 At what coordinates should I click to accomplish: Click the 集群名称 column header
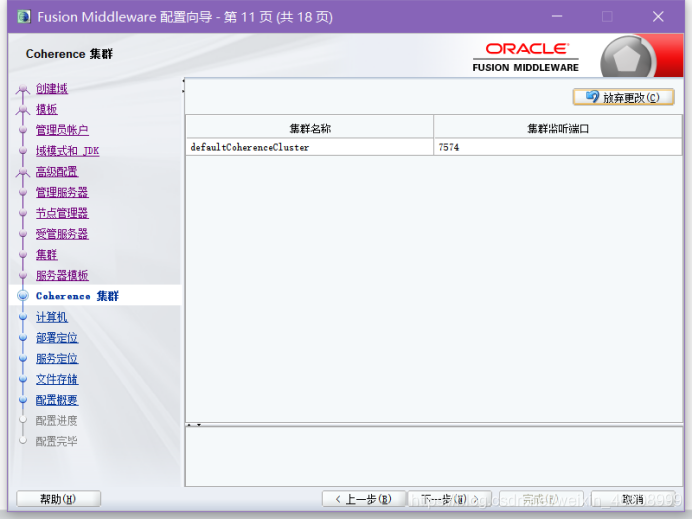point(310,128)
